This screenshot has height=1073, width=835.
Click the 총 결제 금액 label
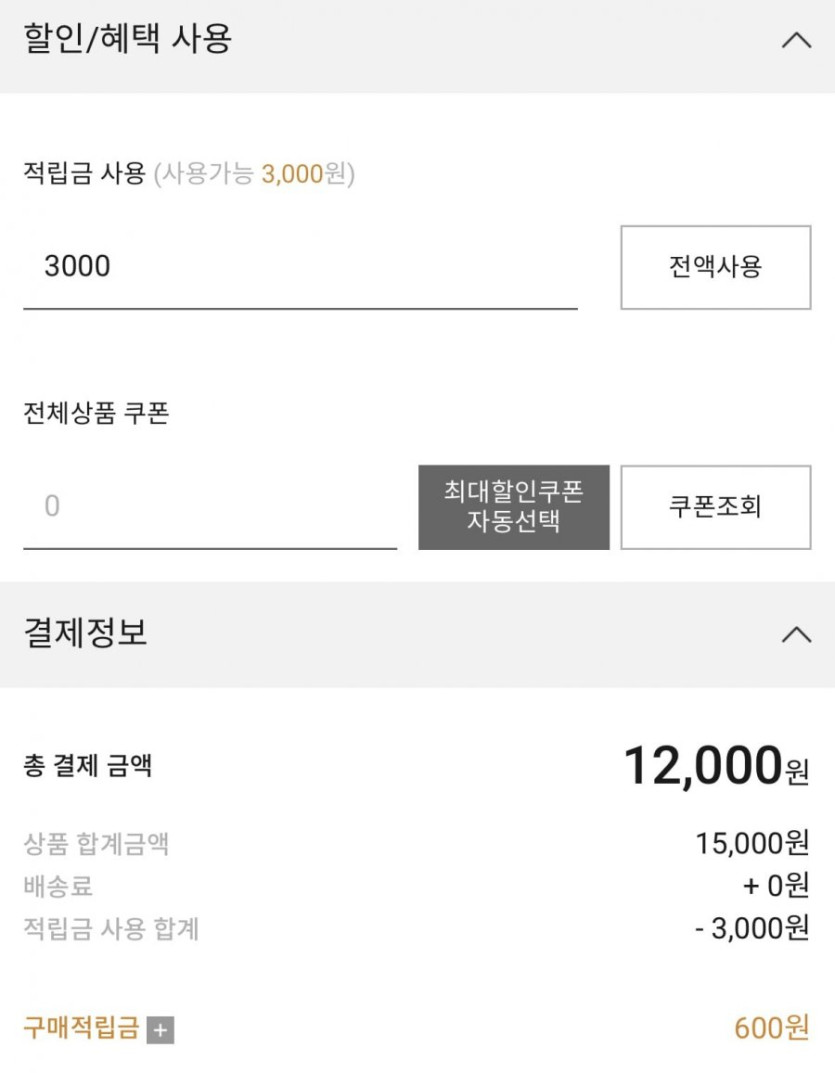(88, 767)
